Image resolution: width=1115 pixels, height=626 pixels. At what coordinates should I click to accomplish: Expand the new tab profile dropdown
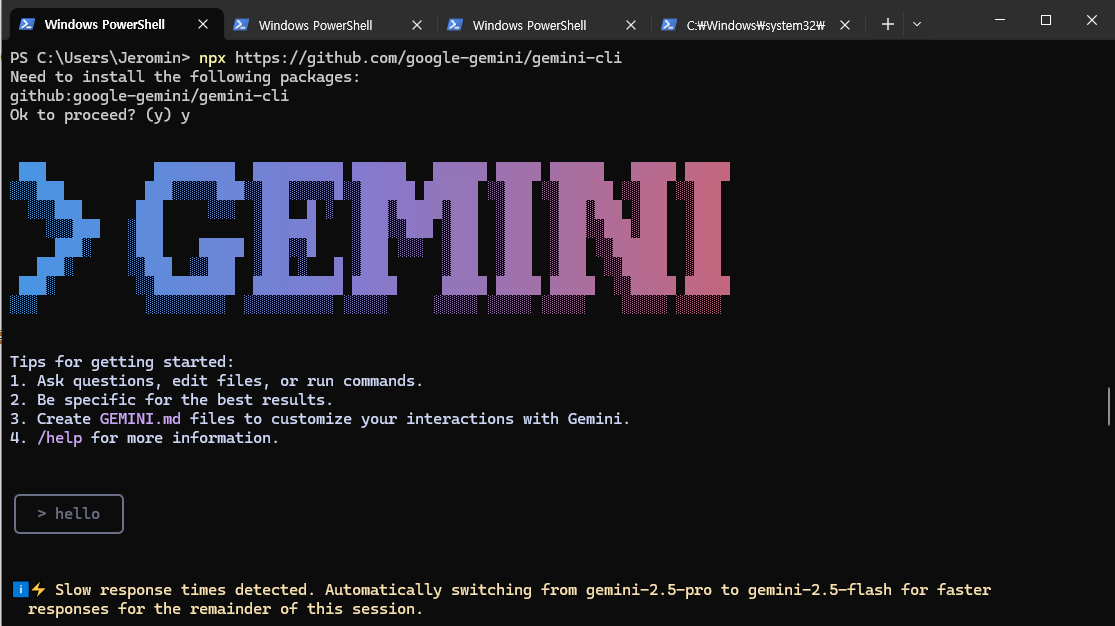tap(917, 24)
